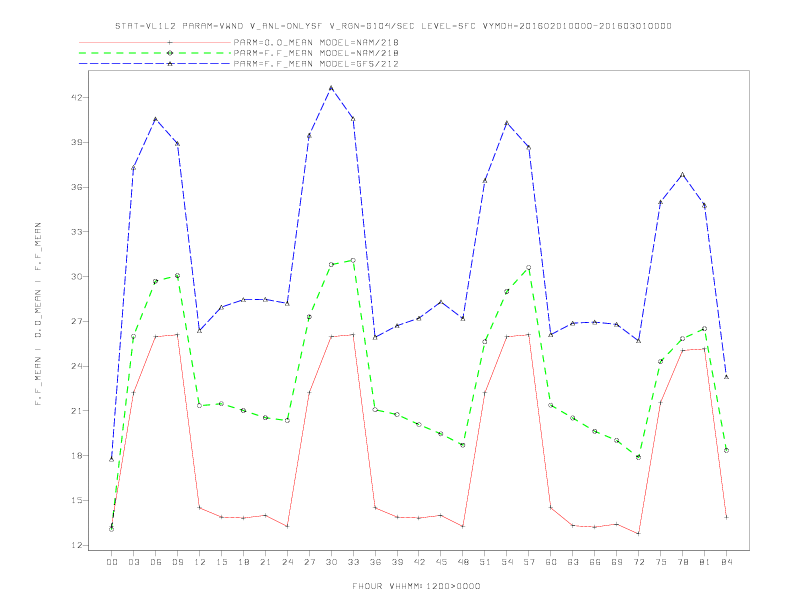The height and width of the screenshot is (612, 792).
Task: Click the x-axis tick label 24
Action: pos(287,562)
